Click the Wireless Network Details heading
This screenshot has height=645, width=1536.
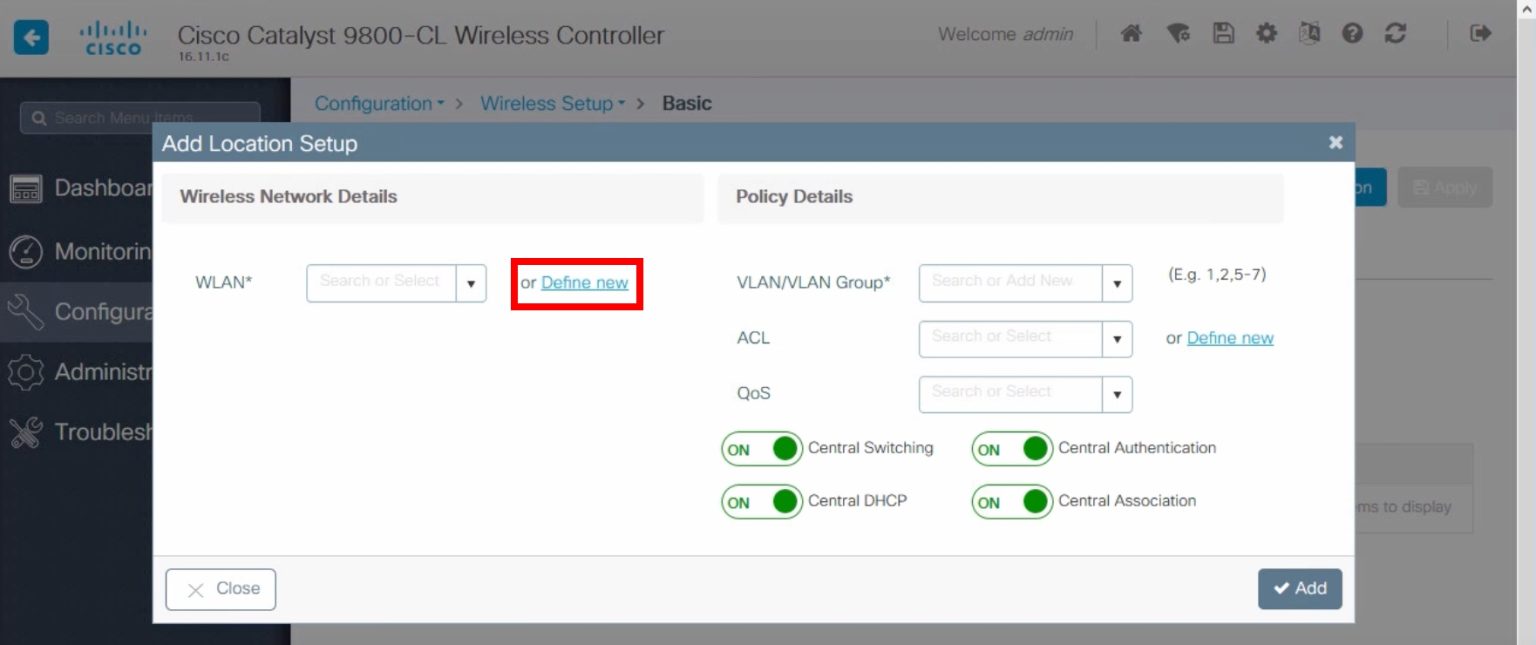coord(288,196)
